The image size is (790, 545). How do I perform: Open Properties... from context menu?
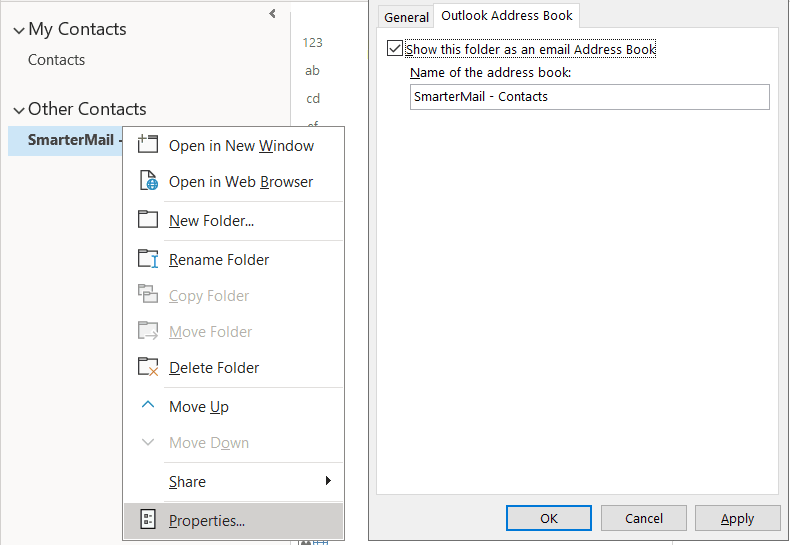[x=234, y=520]
